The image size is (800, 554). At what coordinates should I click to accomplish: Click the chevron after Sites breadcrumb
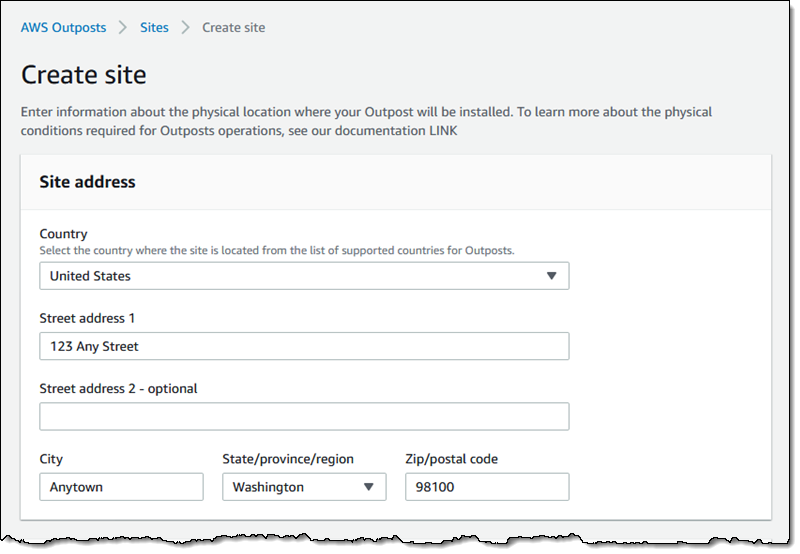(185, 28)
